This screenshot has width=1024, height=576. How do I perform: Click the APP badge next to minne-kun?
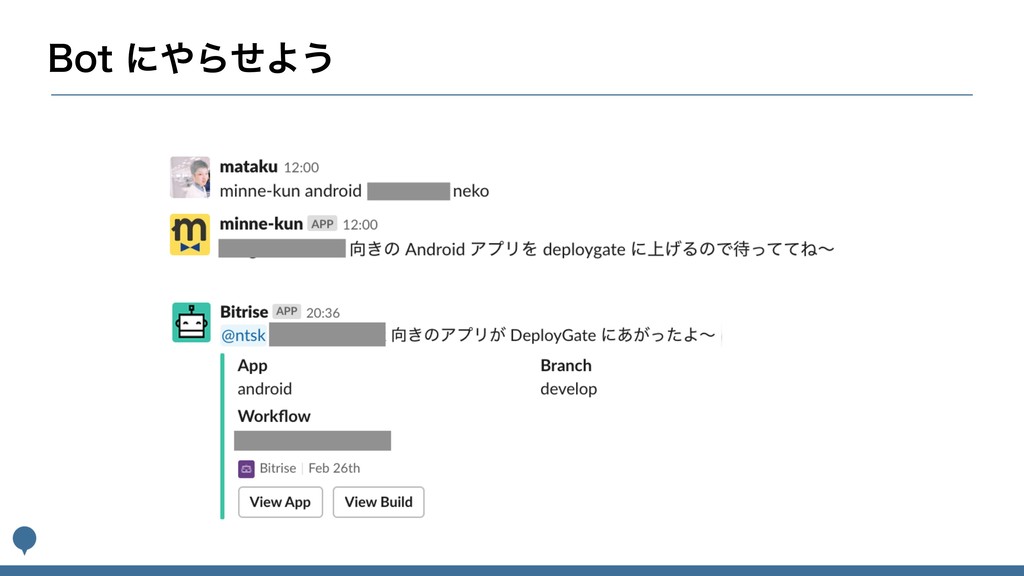(x=323, y=224)
